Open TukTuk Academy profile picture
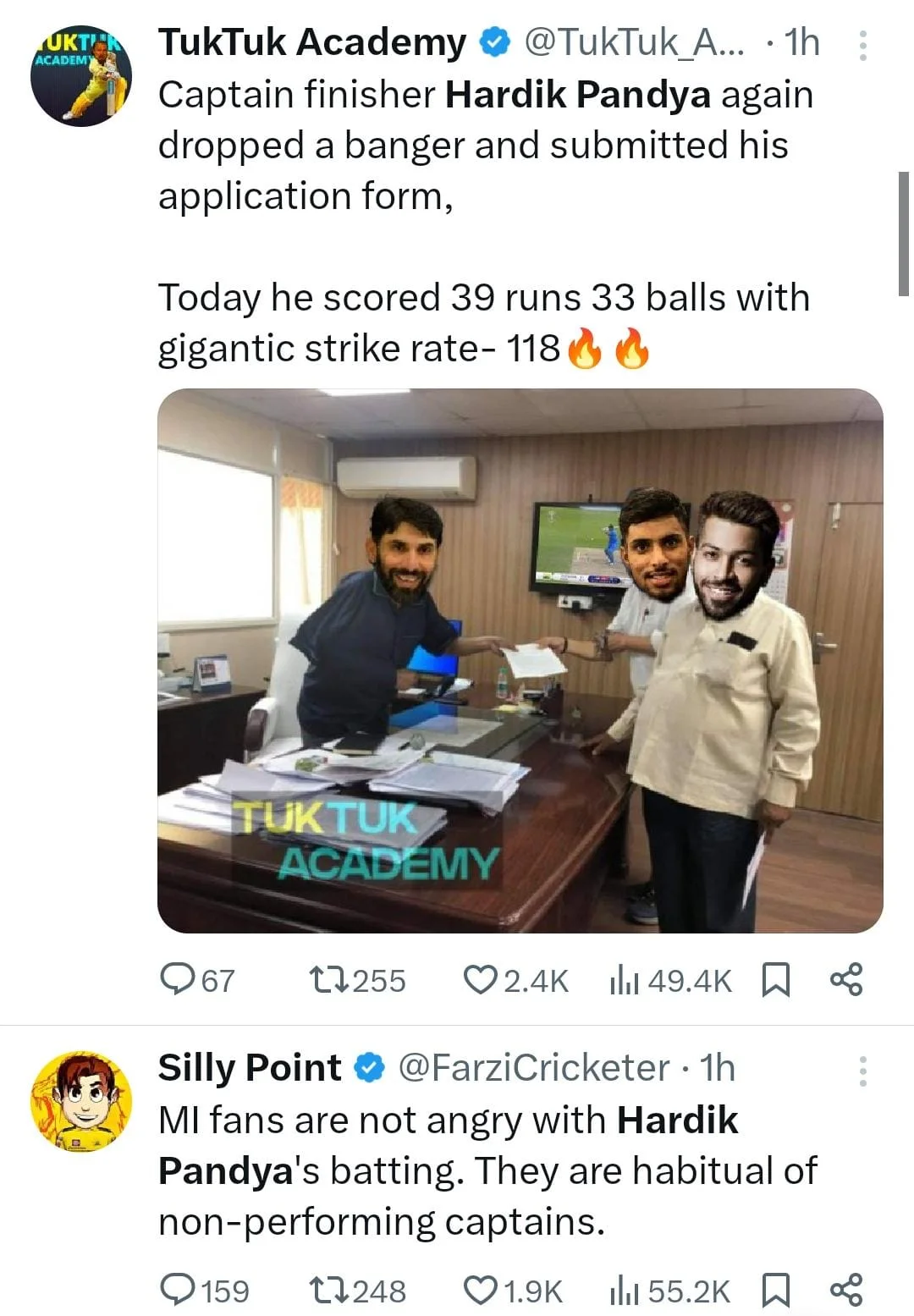The height and width of the screenshot is (1316, 914). (x=81, y=77)
